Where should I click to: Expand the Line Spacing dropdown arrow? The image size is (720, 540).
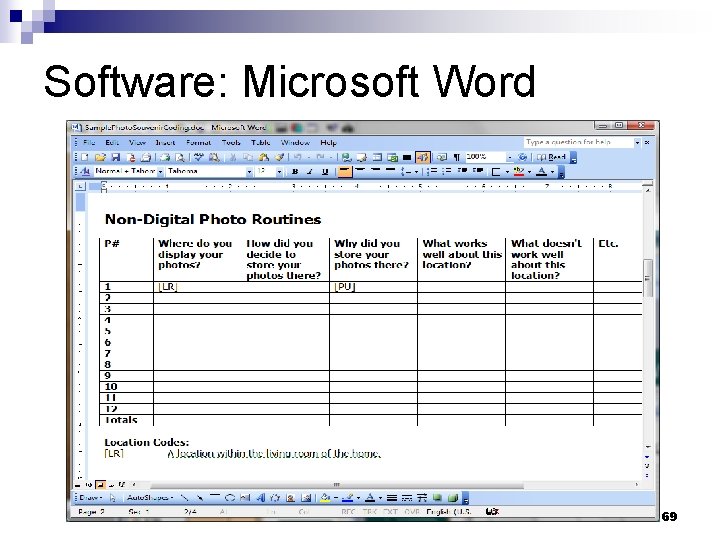pyautogui.click(x=416, y=172)
